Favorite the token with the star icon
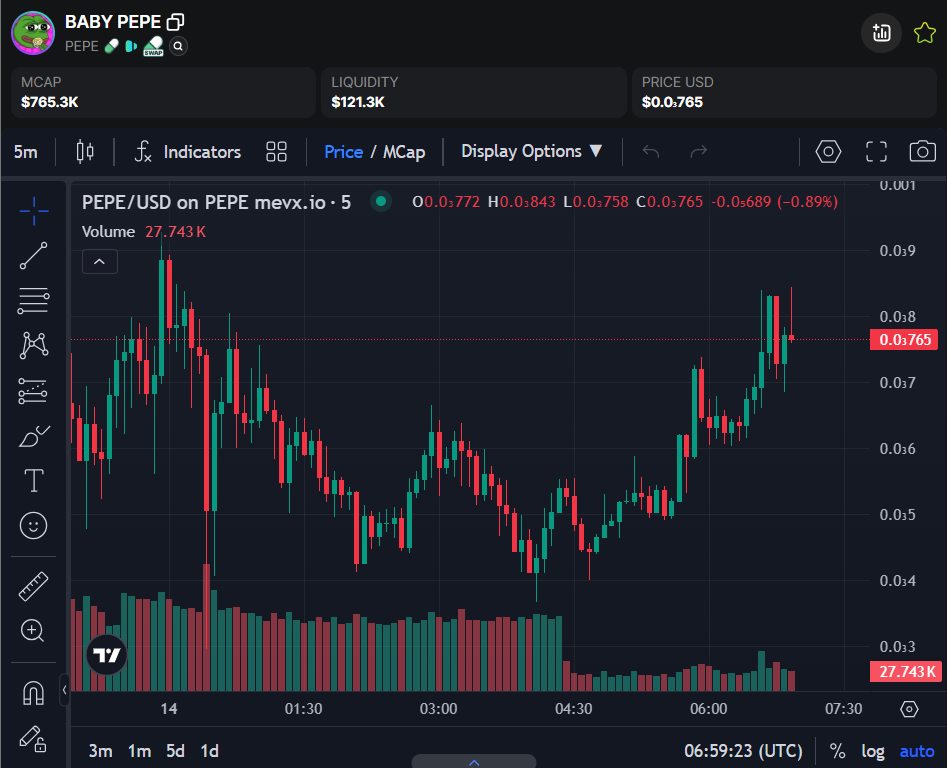 (x=924, y=33)
